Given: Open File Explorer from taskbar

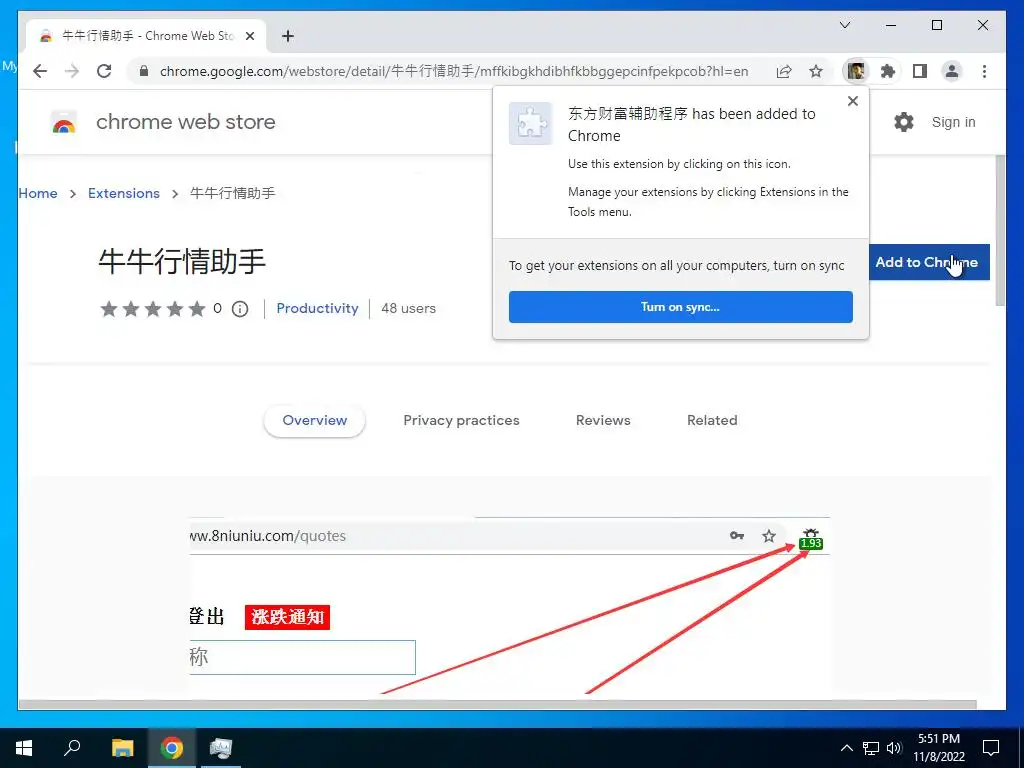Looking at the screenshot, I should pos(122,748).
